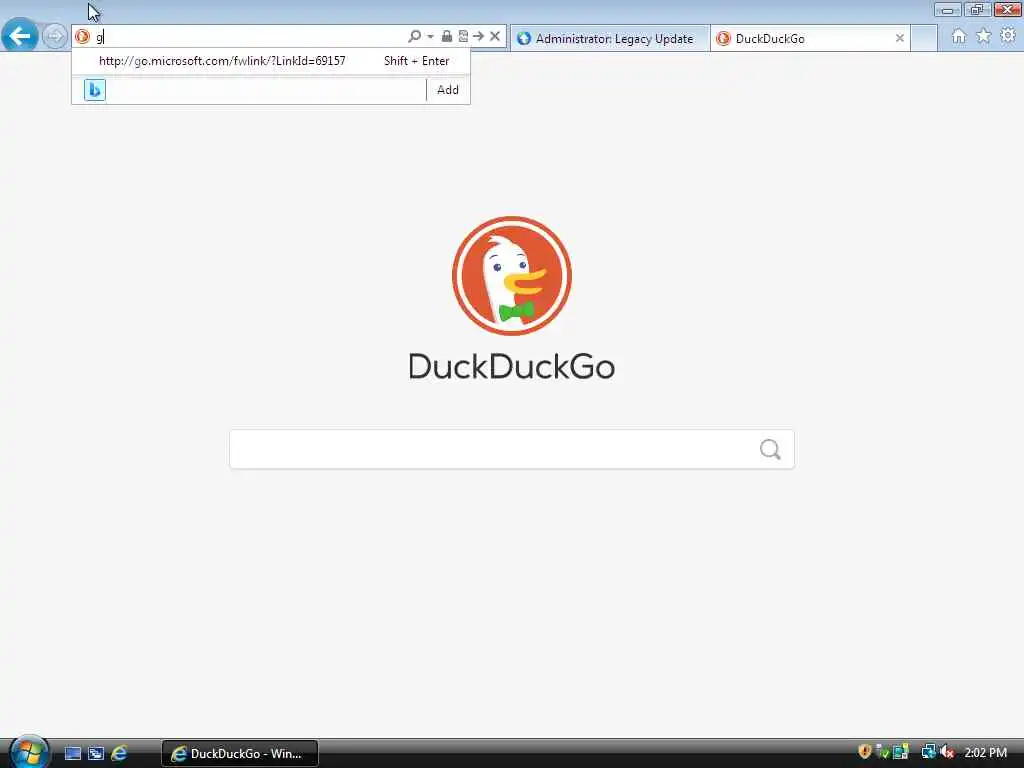Screen dimensions: 1024x768
Task: Go back with the blue back arrow
Action: pyautogui.click(x=20, y=35)
